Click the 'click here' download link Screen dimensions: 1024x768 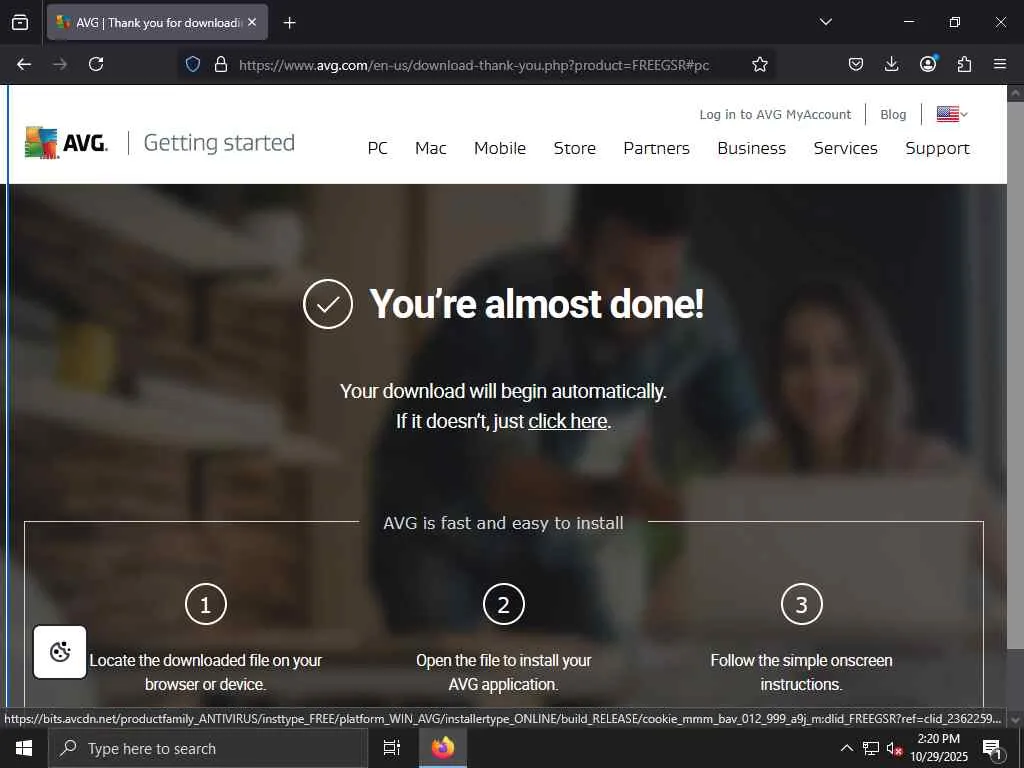click(x=568, y=421)
